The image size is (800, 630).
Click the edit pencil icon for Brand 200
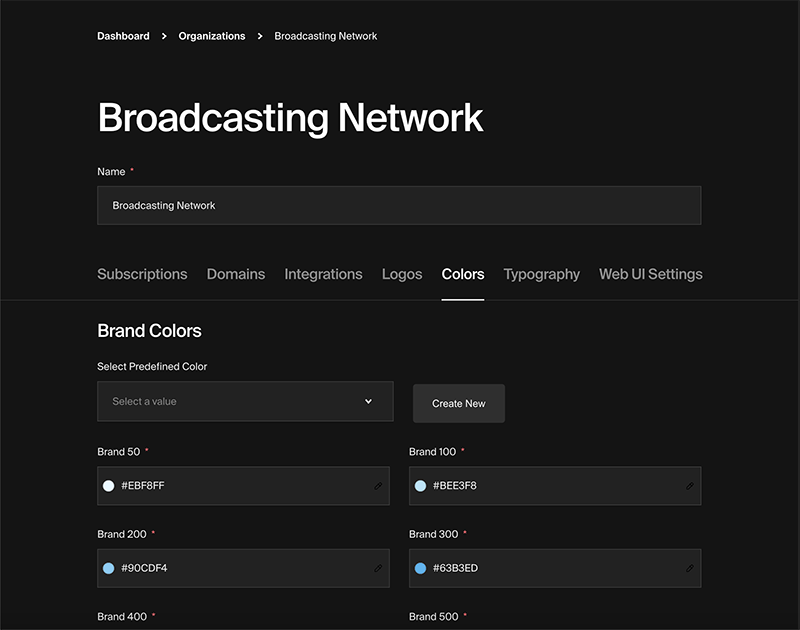point(378,568)
